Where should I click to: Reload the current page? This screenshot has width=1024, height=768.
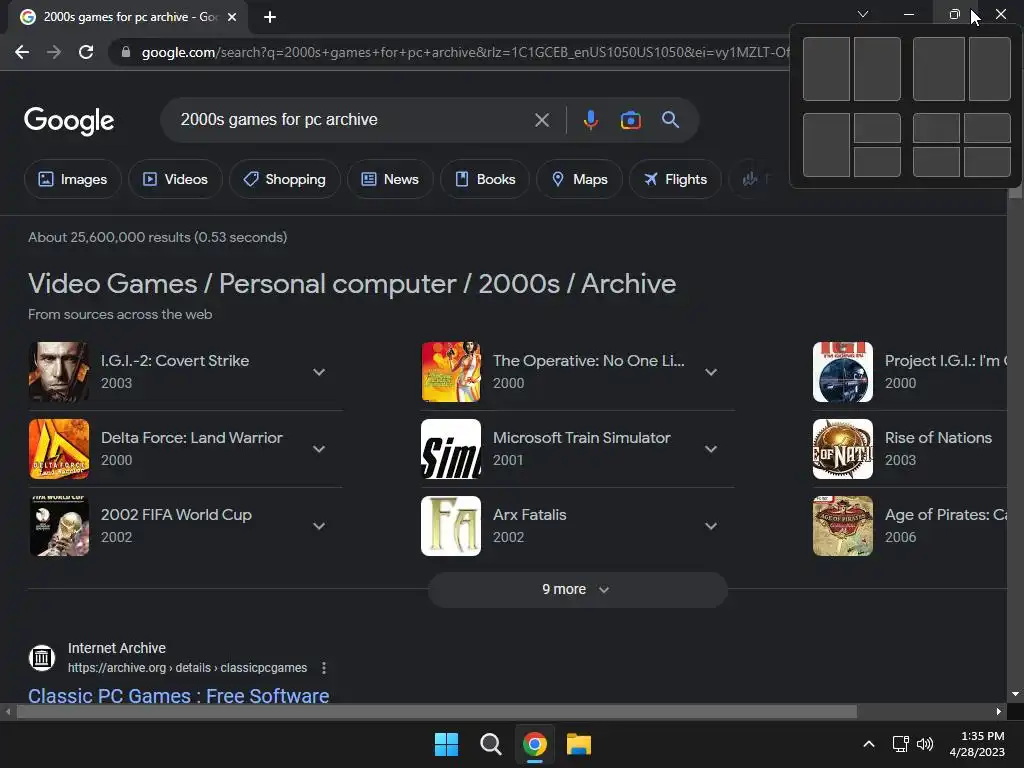click(x=86, y=52)
